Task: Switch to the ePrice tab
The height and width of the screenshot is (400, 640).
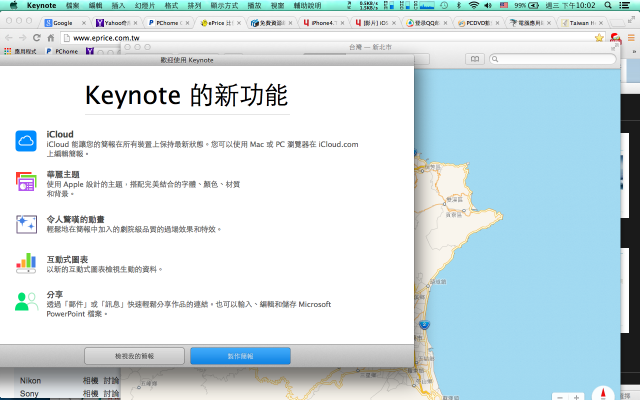Action: click(x=218, y=23)
